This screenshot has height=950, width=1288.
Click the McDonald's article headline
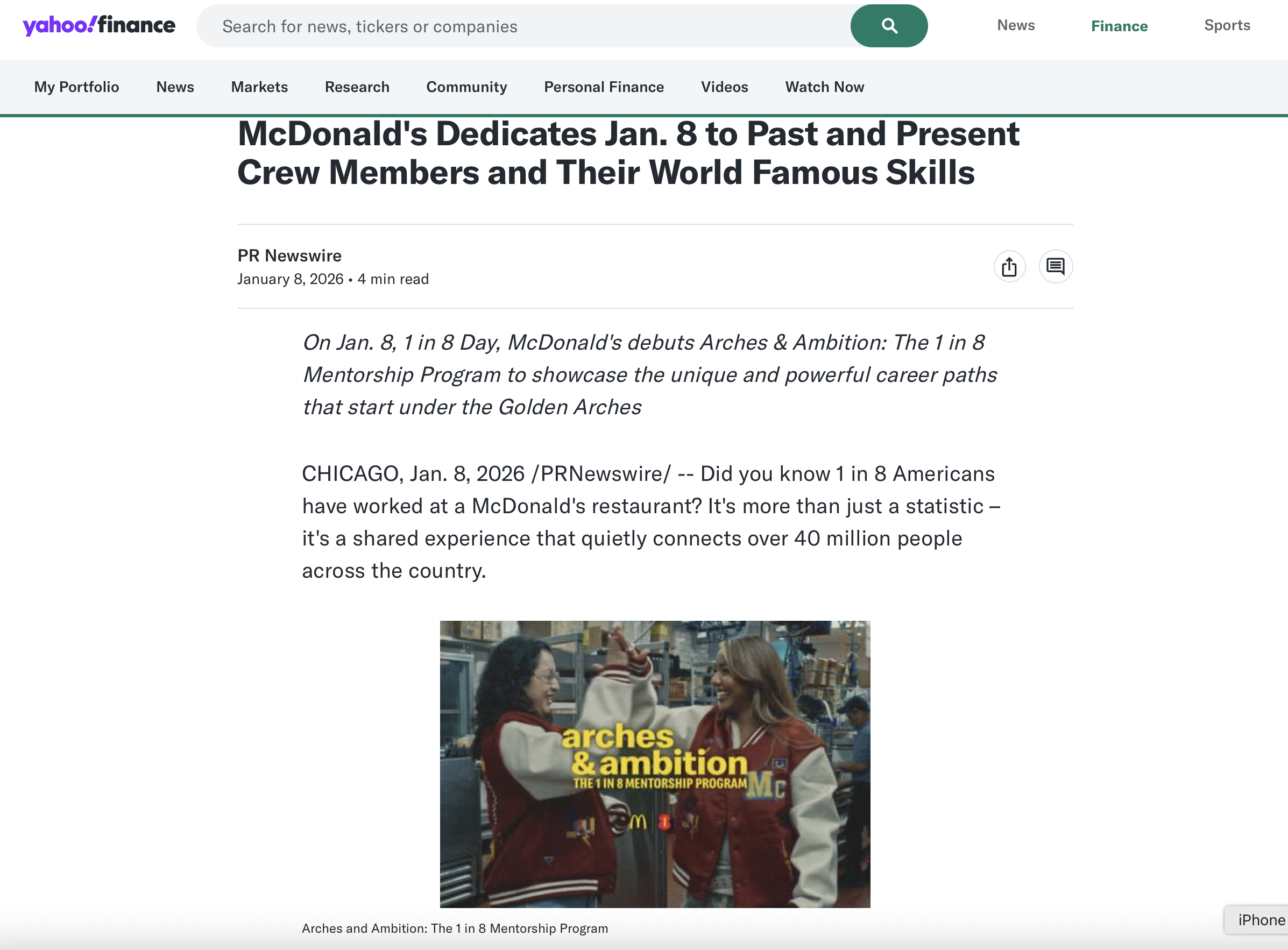(x=628, y=153)
